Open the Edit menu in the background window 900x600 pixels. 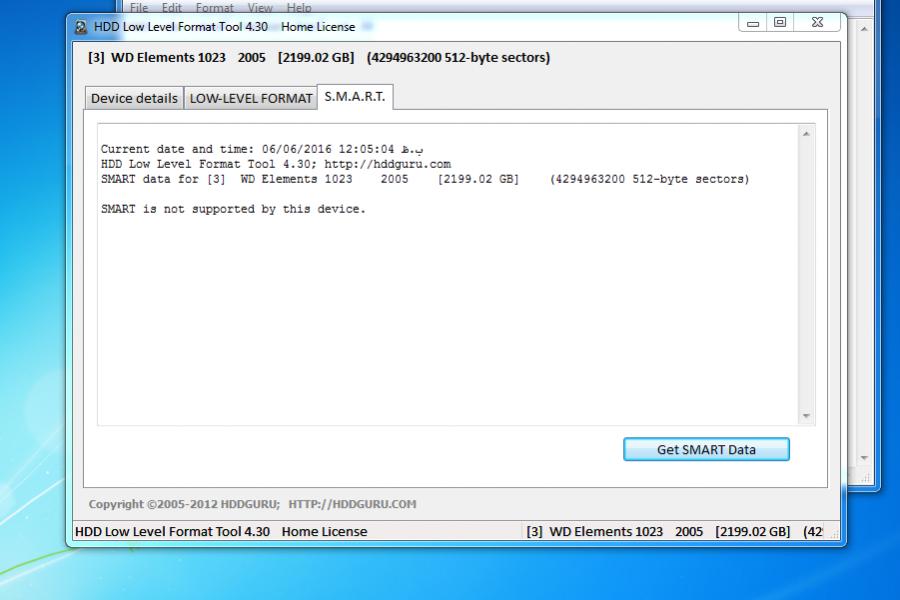coord(172,7)
